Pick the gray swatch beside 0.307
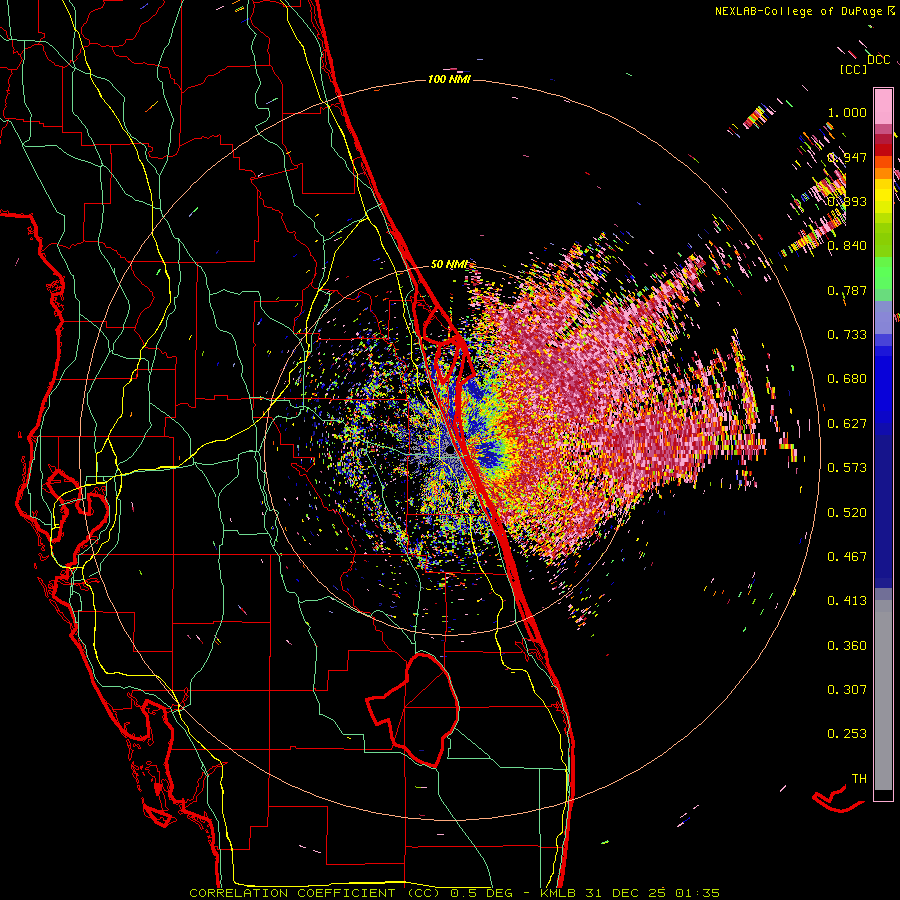Image resolution: width=900 pixels, height=900 pixels. tap(883, 695)
